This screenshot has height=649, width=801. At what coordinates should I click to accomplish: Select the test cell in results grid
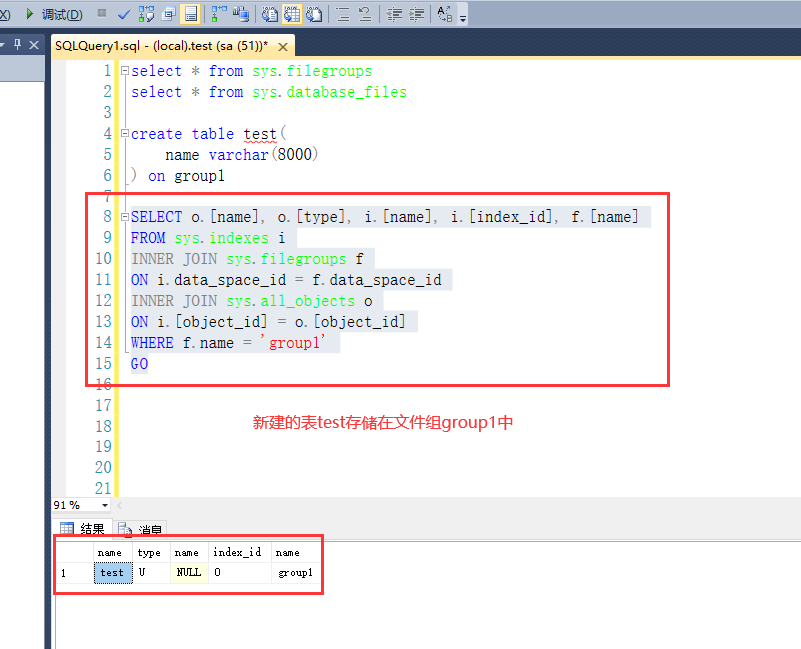pos(112,573)
